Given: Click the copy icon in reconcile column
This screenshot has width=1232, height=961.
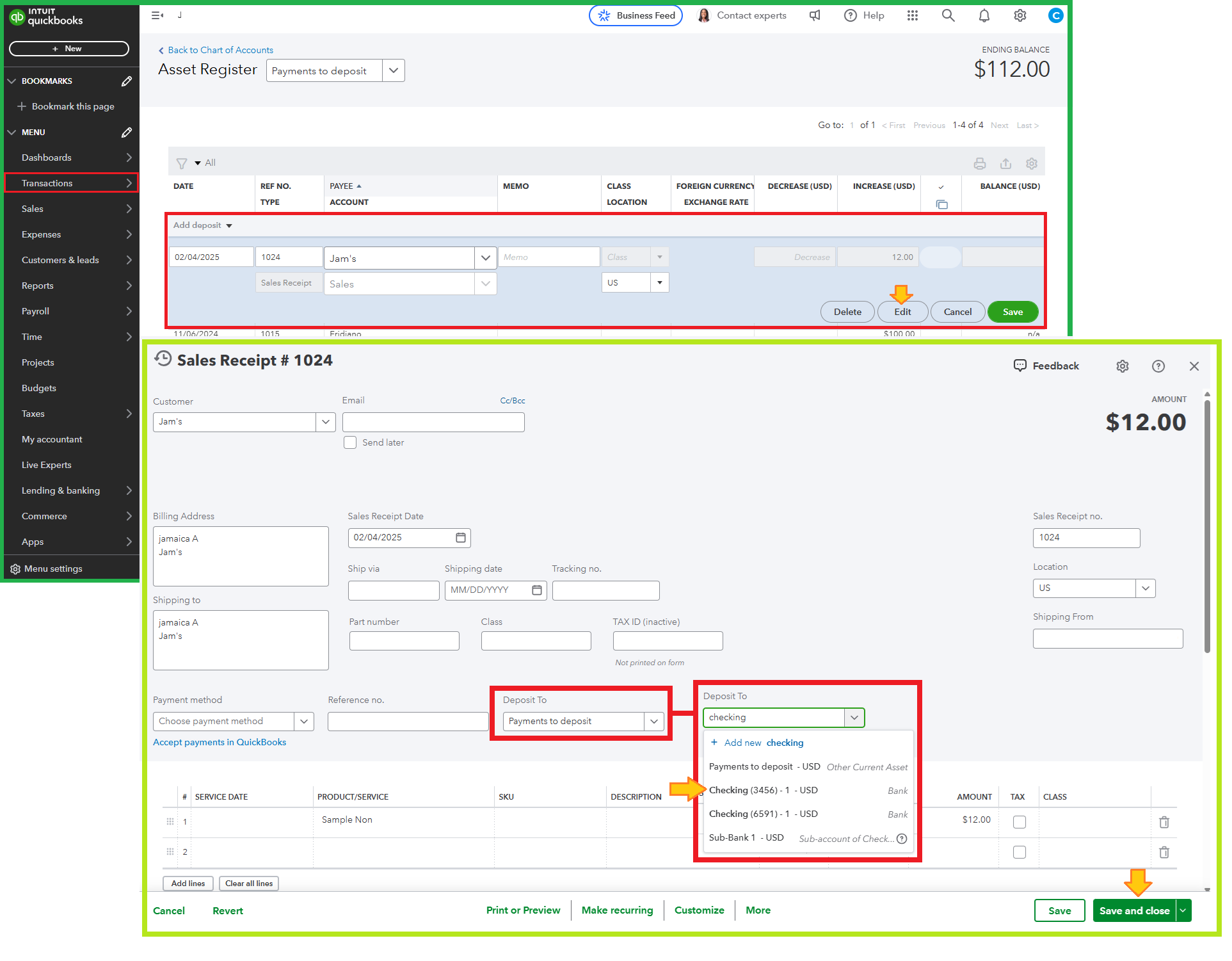Looking at the screenshot, I should (x=941, y=204).
